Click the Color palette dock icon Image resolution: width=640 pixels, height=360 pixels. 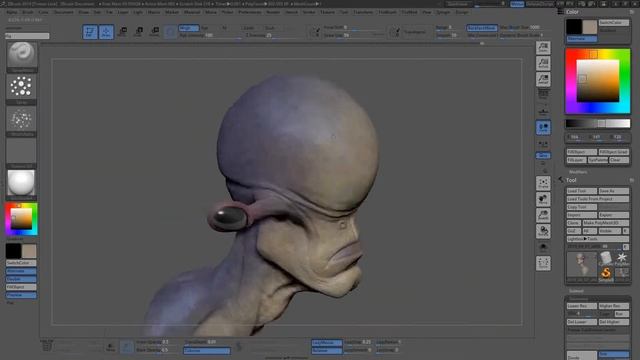coord(560,11)
